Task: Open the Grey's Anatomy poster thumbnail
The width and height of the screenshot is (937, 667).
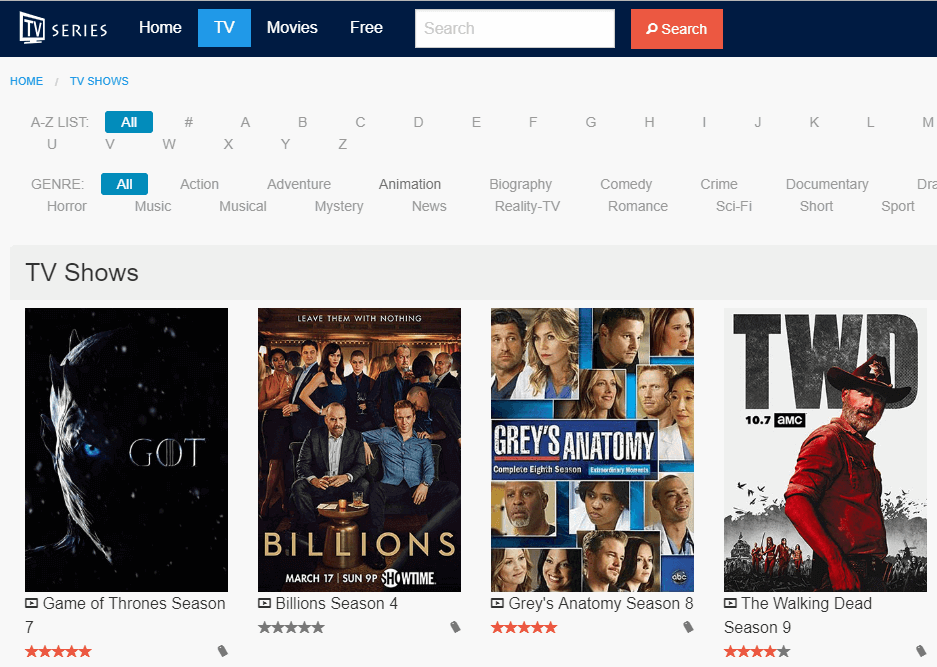Action: point(592,450)
